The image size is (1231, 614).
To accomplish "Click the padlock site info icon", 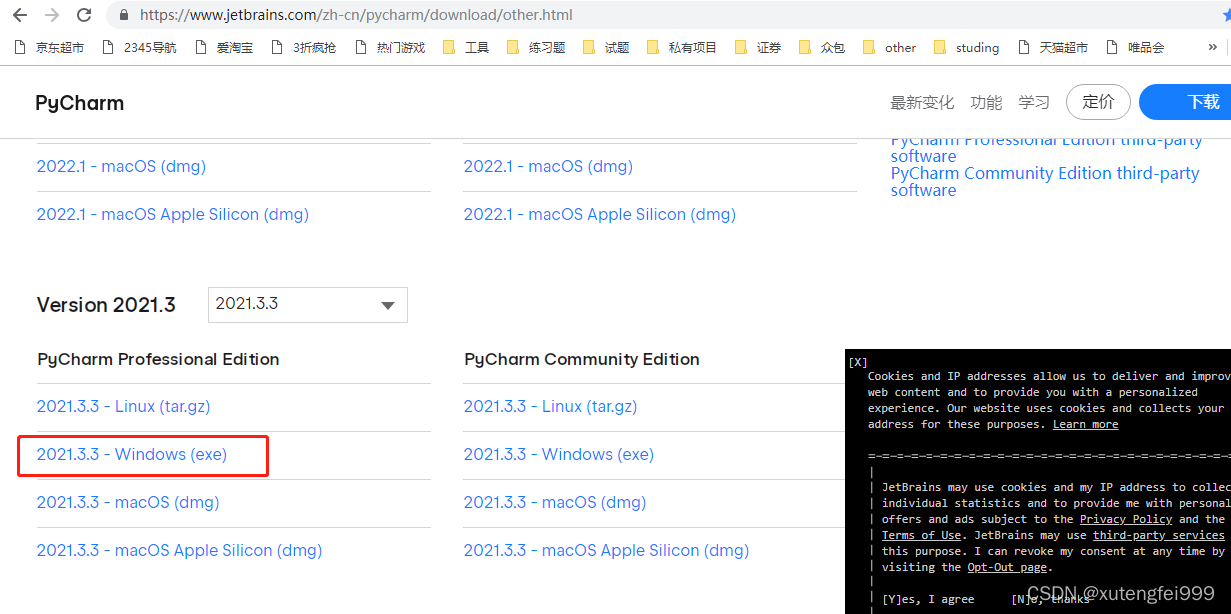I will 124,15.
